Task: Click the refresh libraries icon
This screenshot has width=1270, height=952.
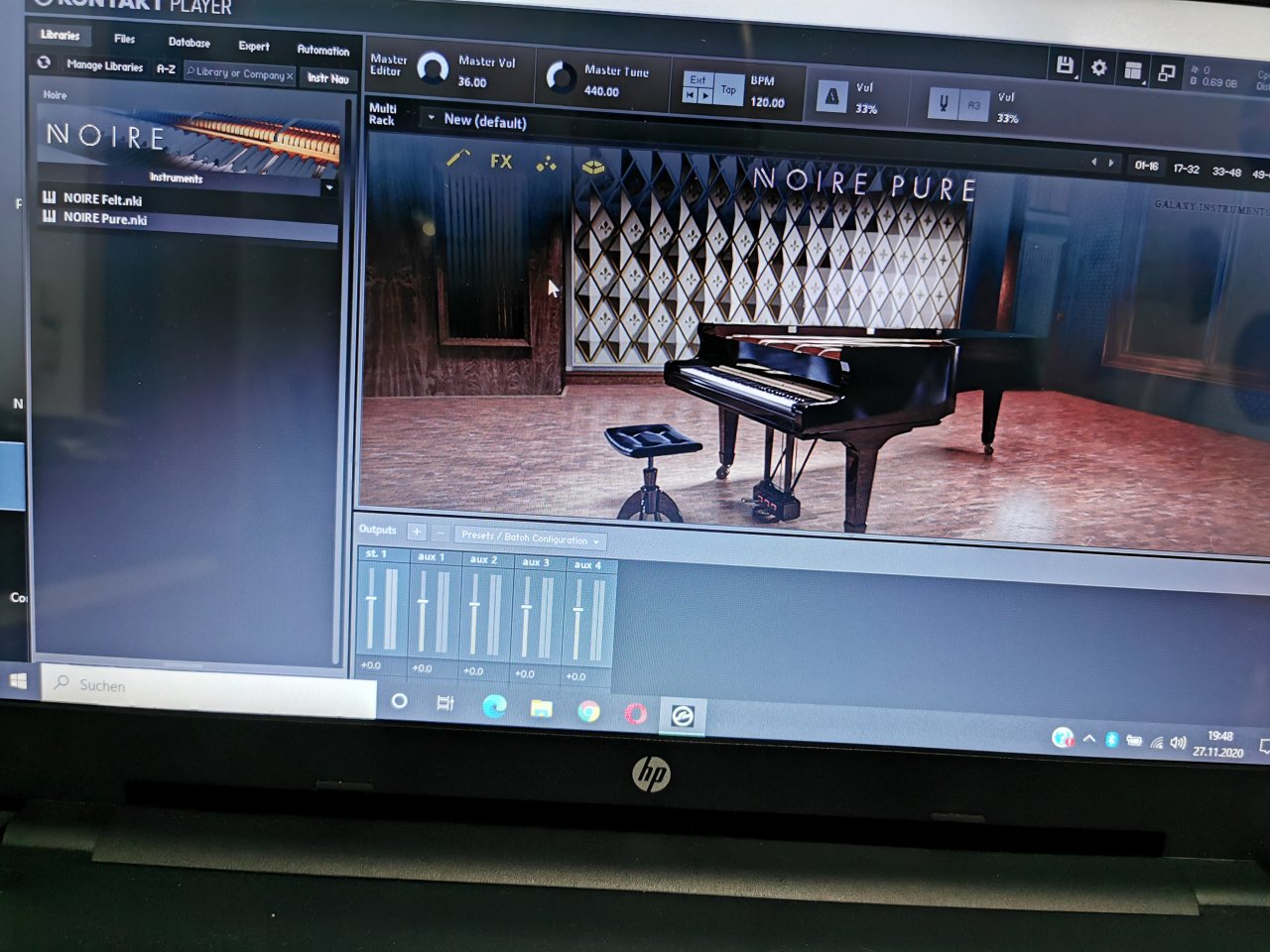Action: click(44, 62)
